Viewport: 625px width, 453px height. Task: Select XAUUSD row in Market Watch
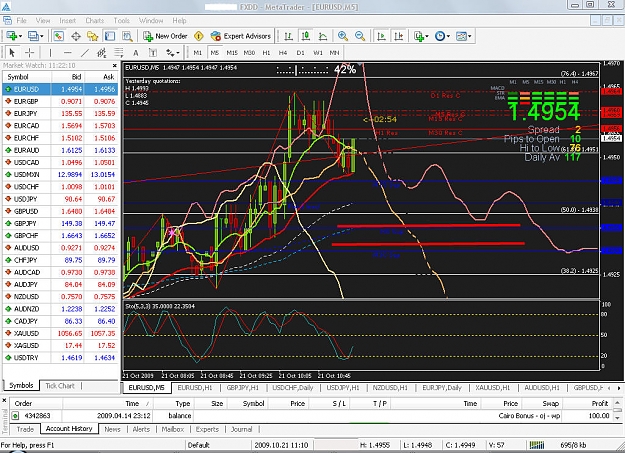point(61,333)
